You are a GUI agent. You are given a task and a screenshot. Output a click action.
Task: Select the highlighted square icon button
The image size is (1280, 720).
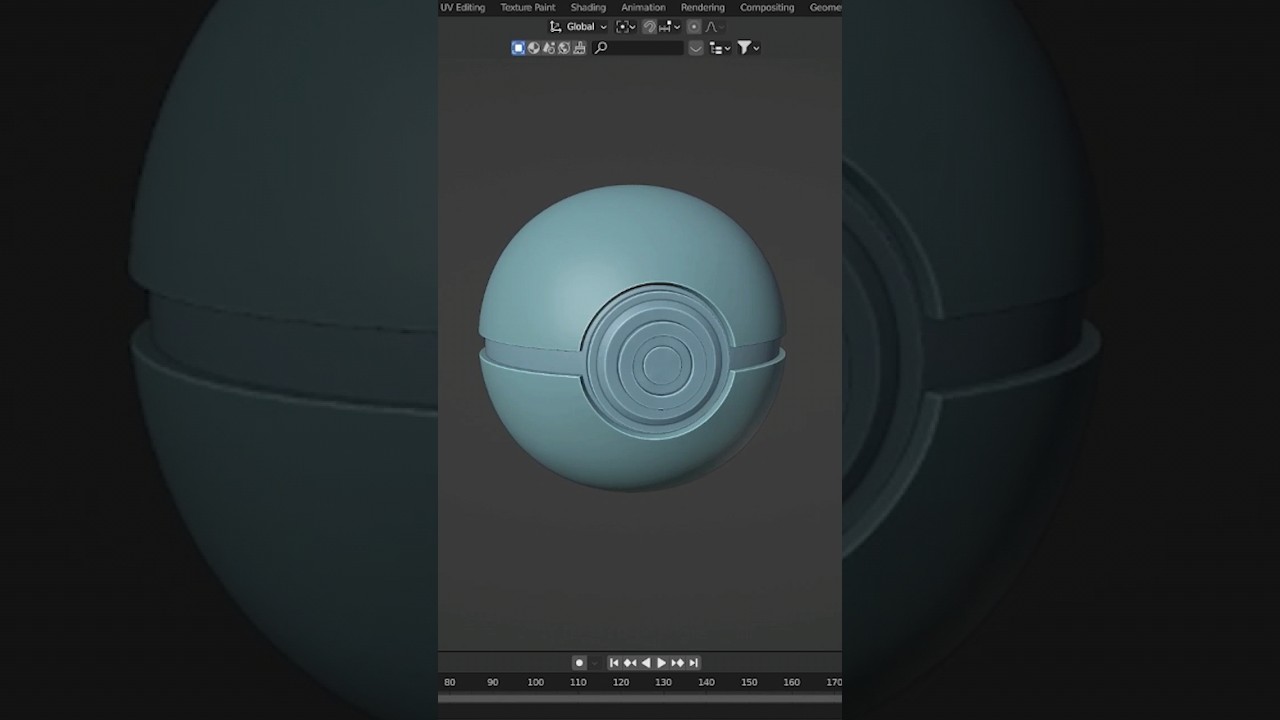tap(518, 48)
